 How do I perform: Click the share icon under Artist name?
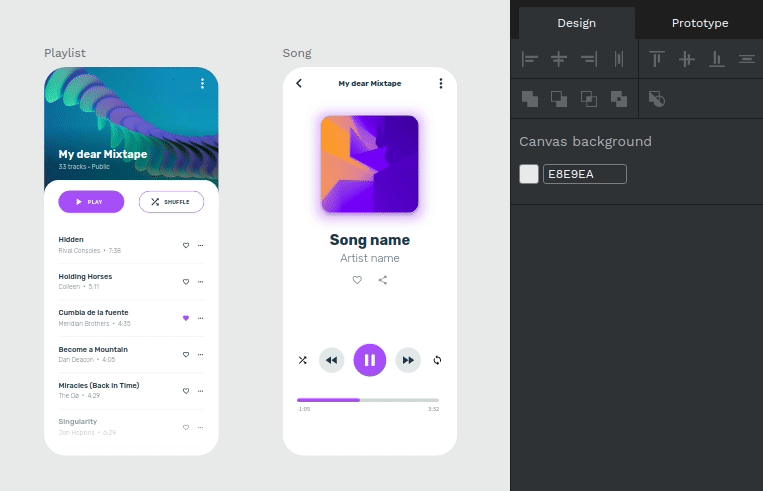[383, 280]
